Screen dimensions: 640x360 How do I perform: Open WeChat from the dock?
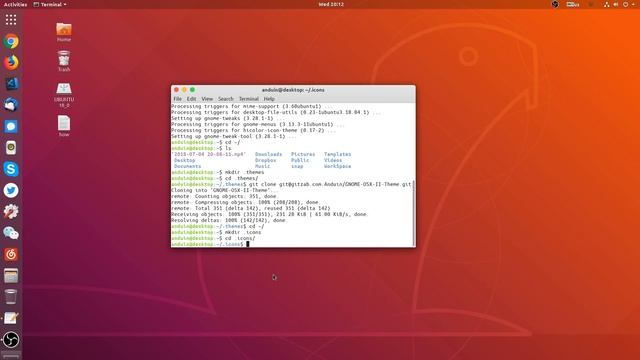tap(11, 233)
